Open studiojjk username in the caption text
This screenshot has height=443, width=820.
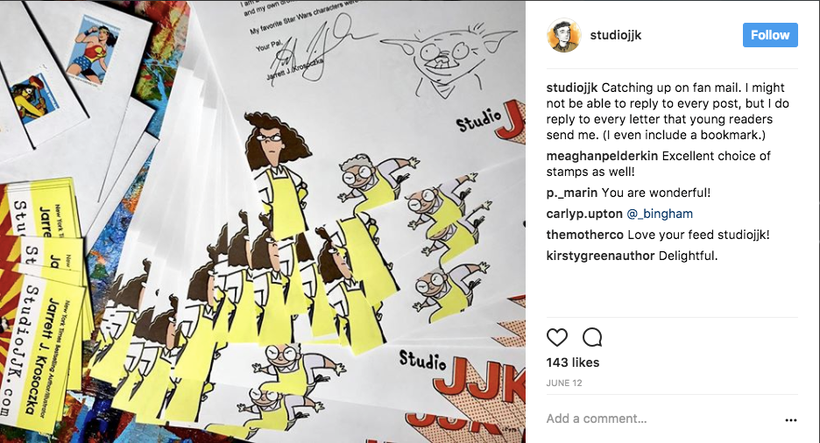coord(572,87)
